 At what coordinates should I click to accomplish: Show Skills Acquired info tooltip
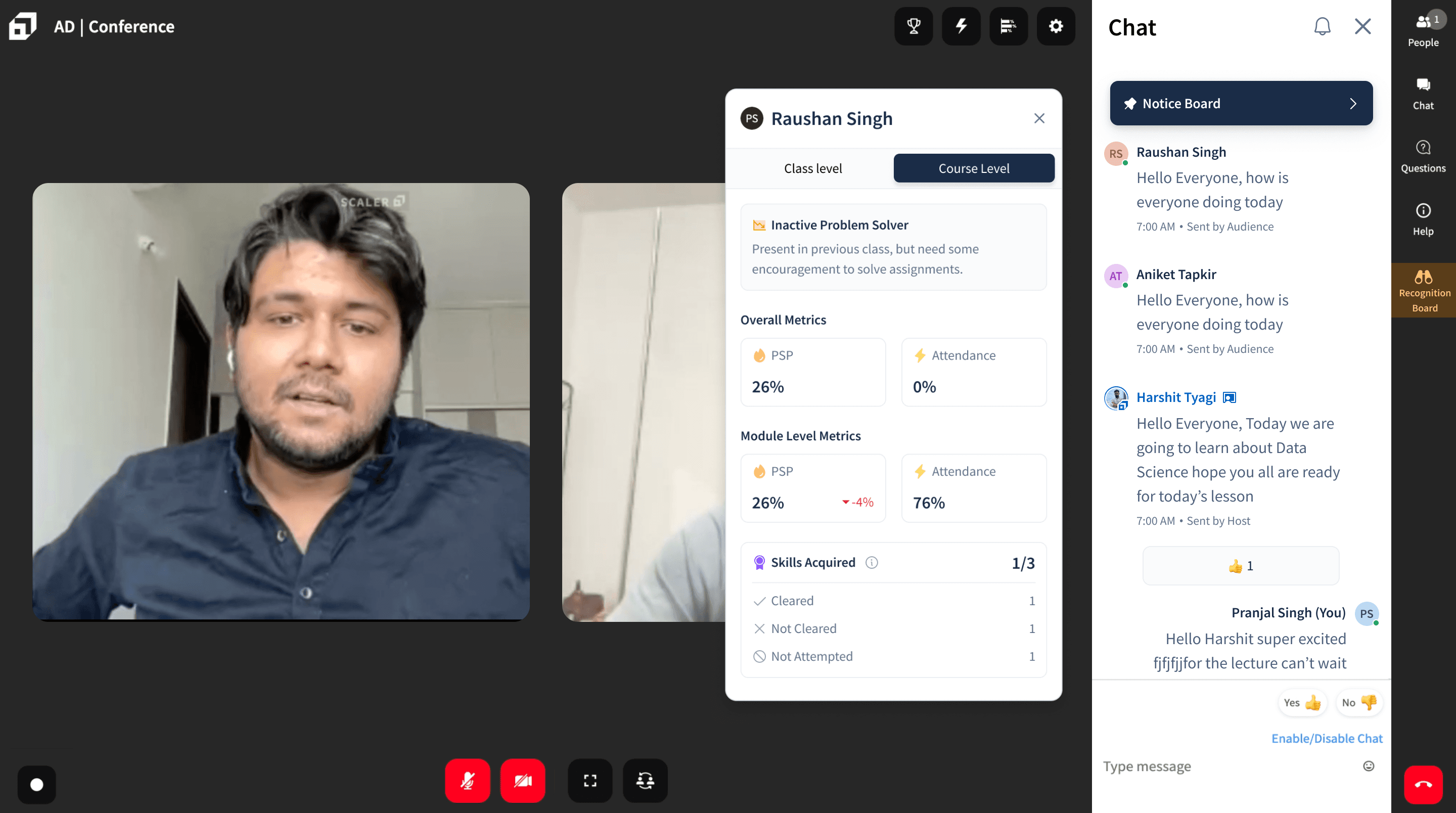[872, 563]
